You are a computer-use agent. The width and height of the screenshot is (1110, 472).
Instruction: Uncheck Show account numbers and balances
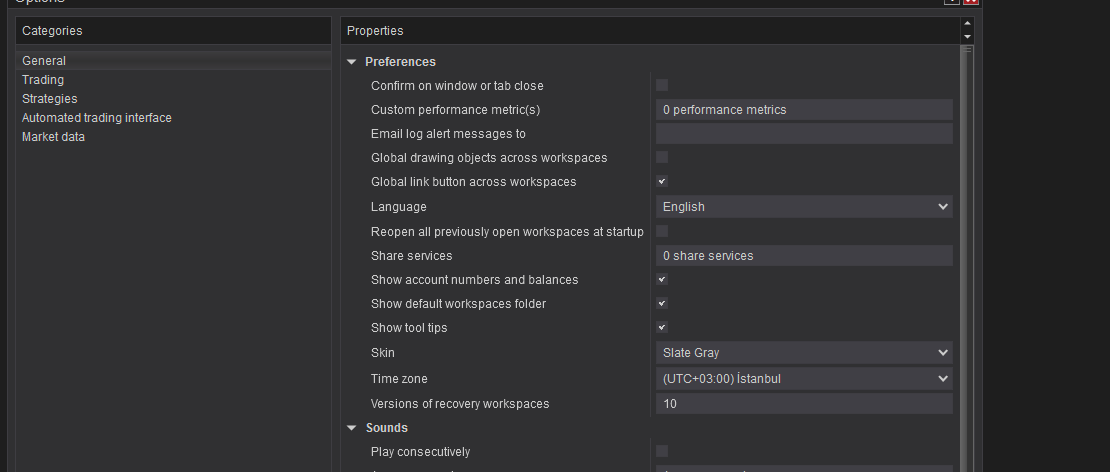coord(662,279)
